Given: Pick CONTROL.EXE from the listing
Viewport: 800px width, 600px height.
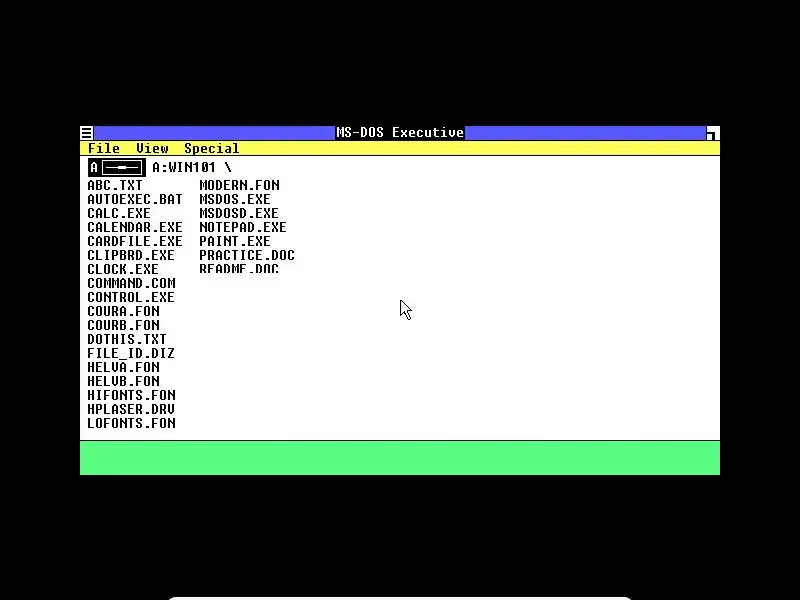Looking at the screenshot, I should pos(131,297).
